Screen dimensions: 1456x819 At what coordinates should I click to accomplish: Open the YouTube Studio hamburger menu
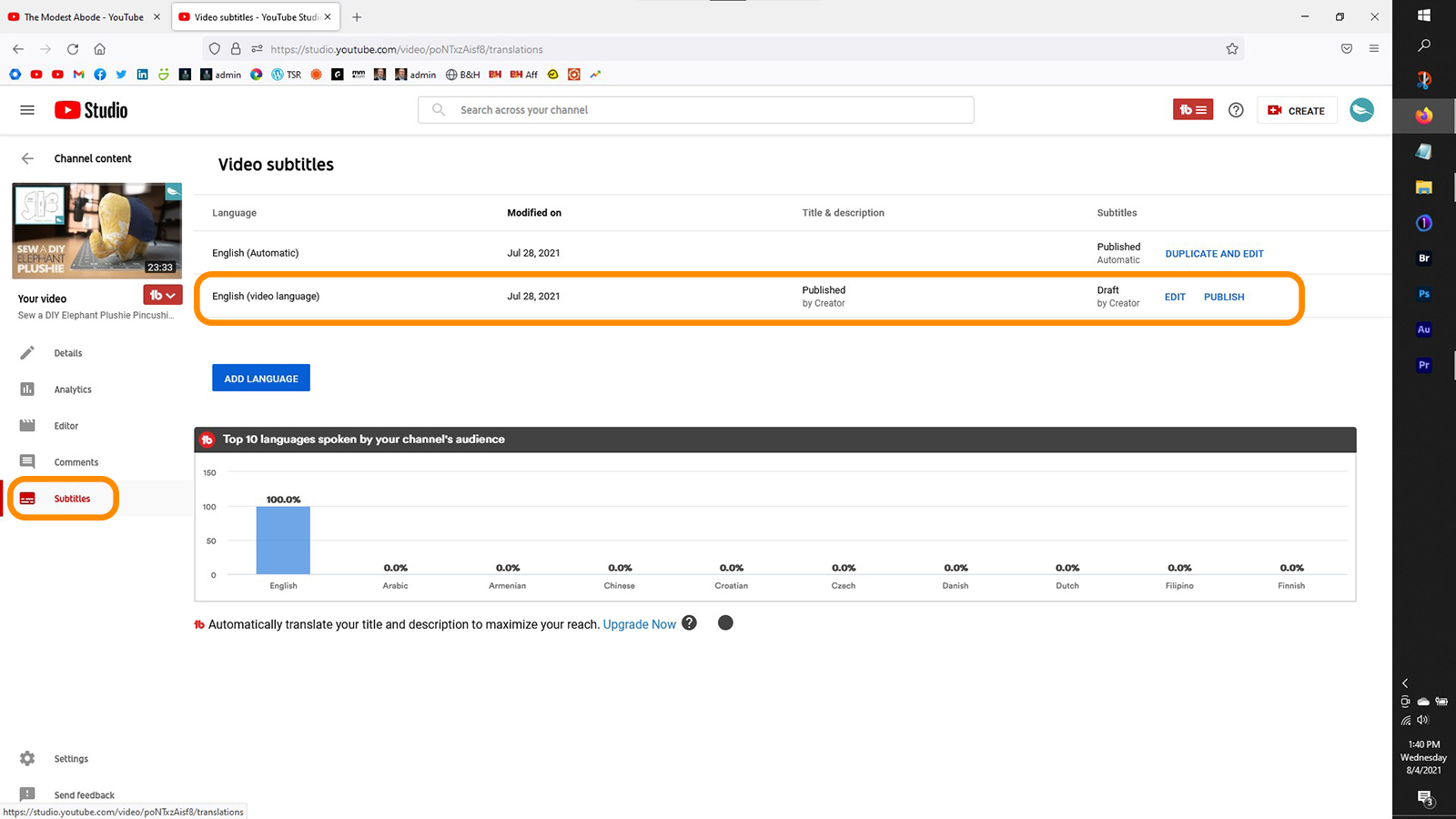point(27,110)
